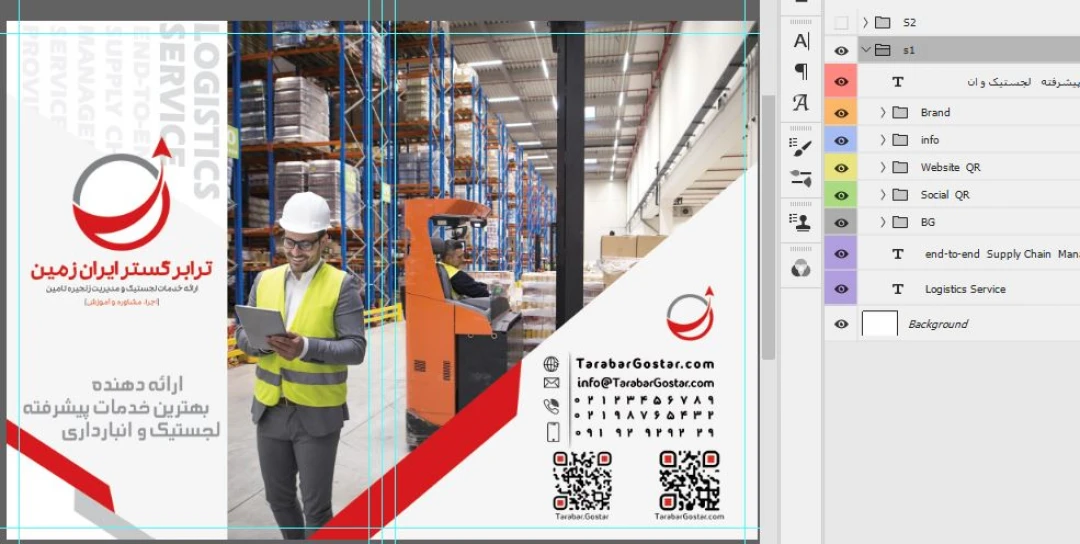Expand the S2 group
The width and height of the screenshot is (1080, 544).
866,22
